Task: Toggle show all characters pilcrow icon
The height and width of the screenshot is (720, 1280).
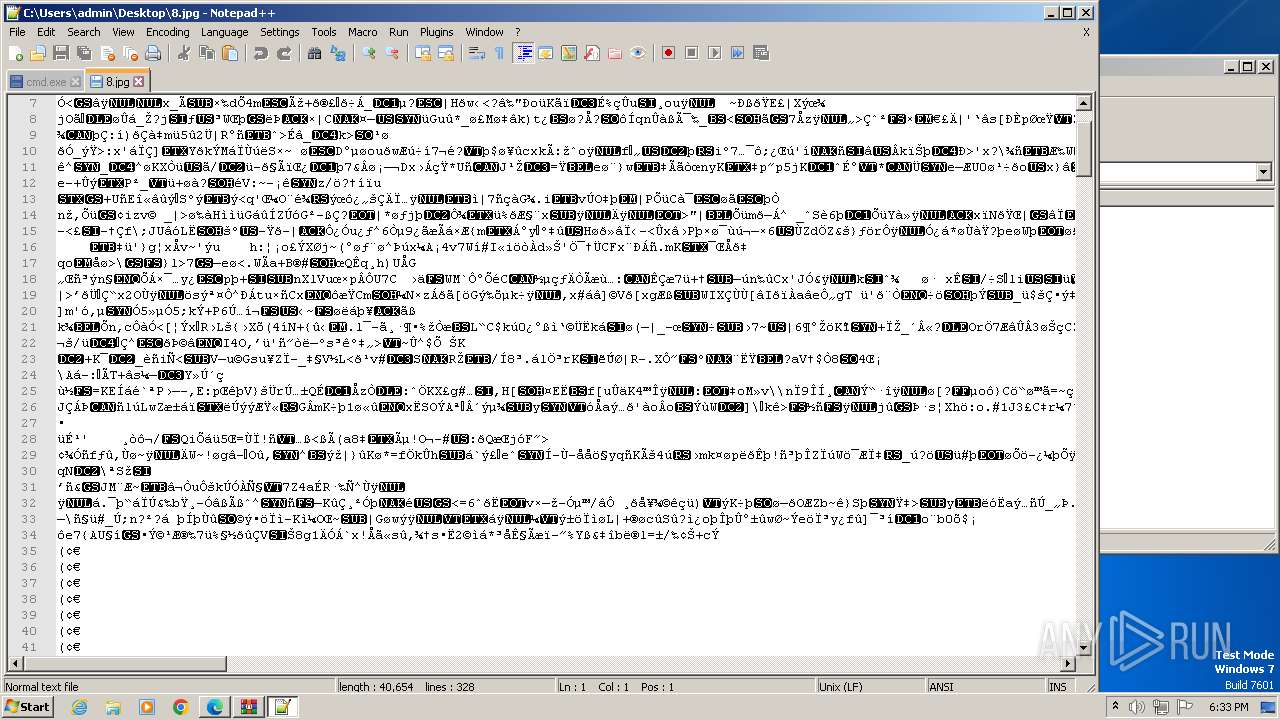Action: (x=499, y=53)
